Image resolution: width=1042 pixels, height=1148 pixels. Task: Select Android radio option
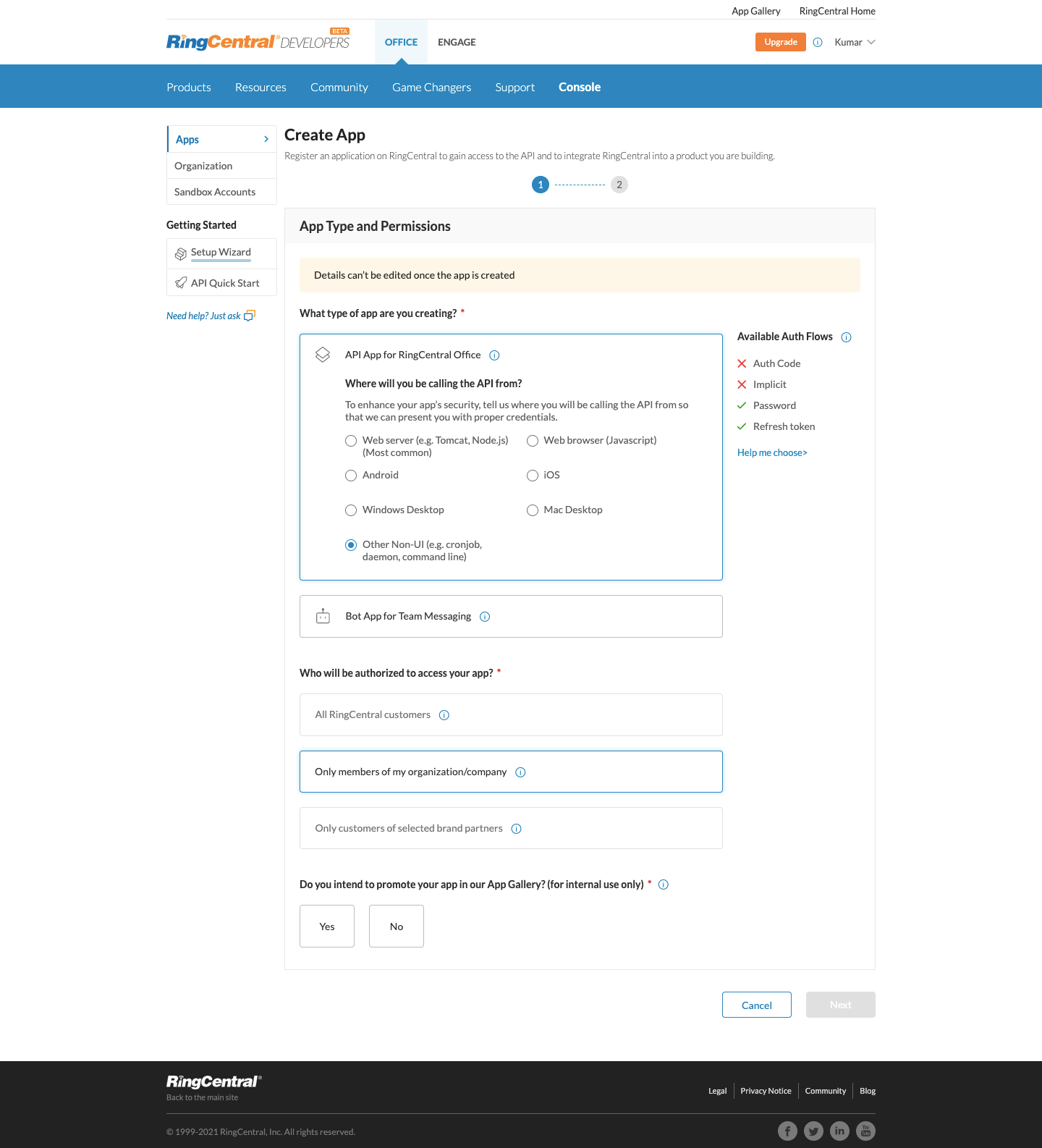(351, 476)
